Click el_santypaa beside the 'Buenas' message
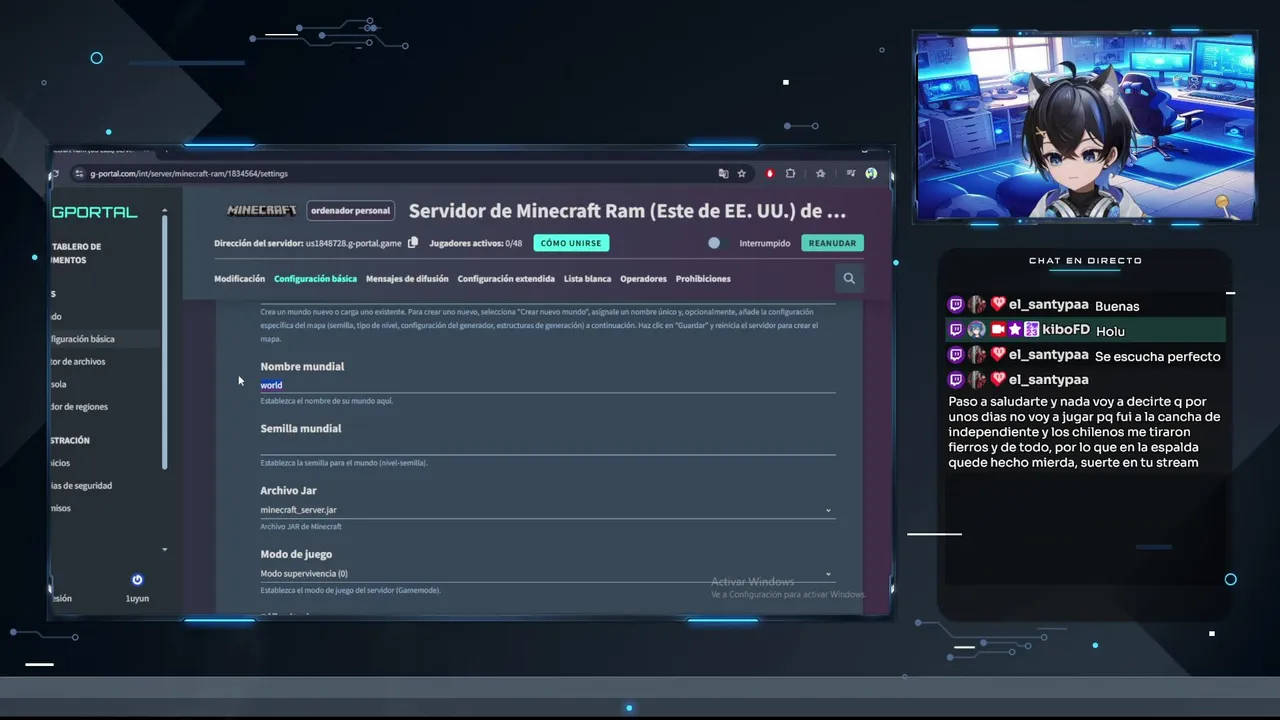The image size is (1280, 720). (x=1048, y=305)
